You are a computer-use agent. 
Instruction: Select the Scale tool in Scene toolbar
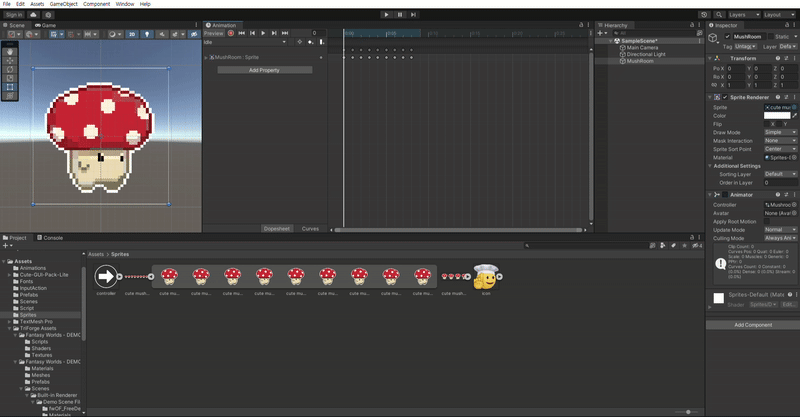coord(10,78)
